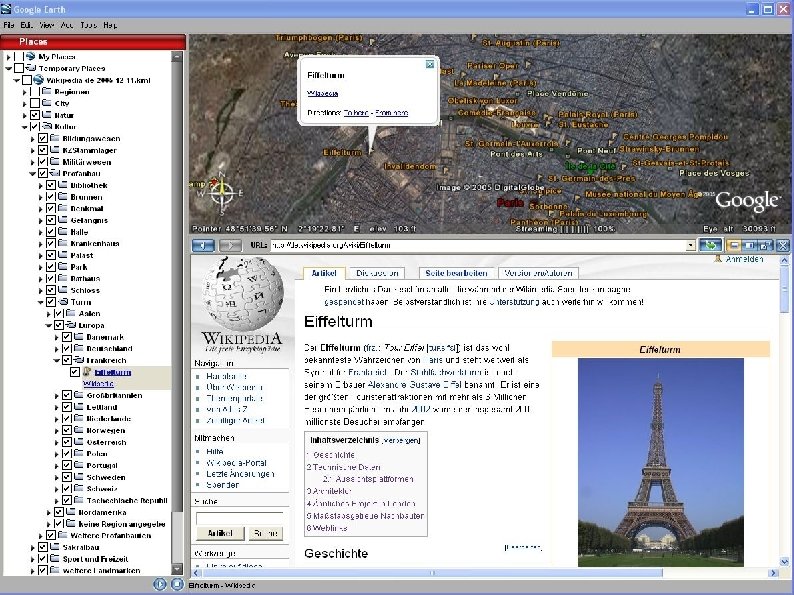This screenshot has height=595, width=794.
Task: Click the compass rose on the map
Action: (x=222, y=192)
